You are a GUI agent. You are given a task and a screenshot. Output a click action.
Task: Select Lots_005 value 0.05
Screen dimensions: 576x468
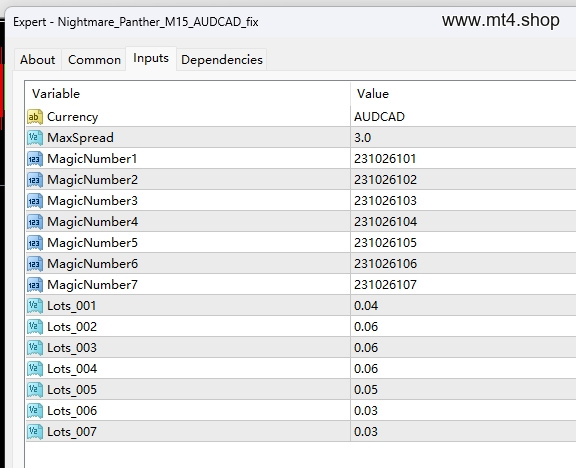[x=366, y=389]
